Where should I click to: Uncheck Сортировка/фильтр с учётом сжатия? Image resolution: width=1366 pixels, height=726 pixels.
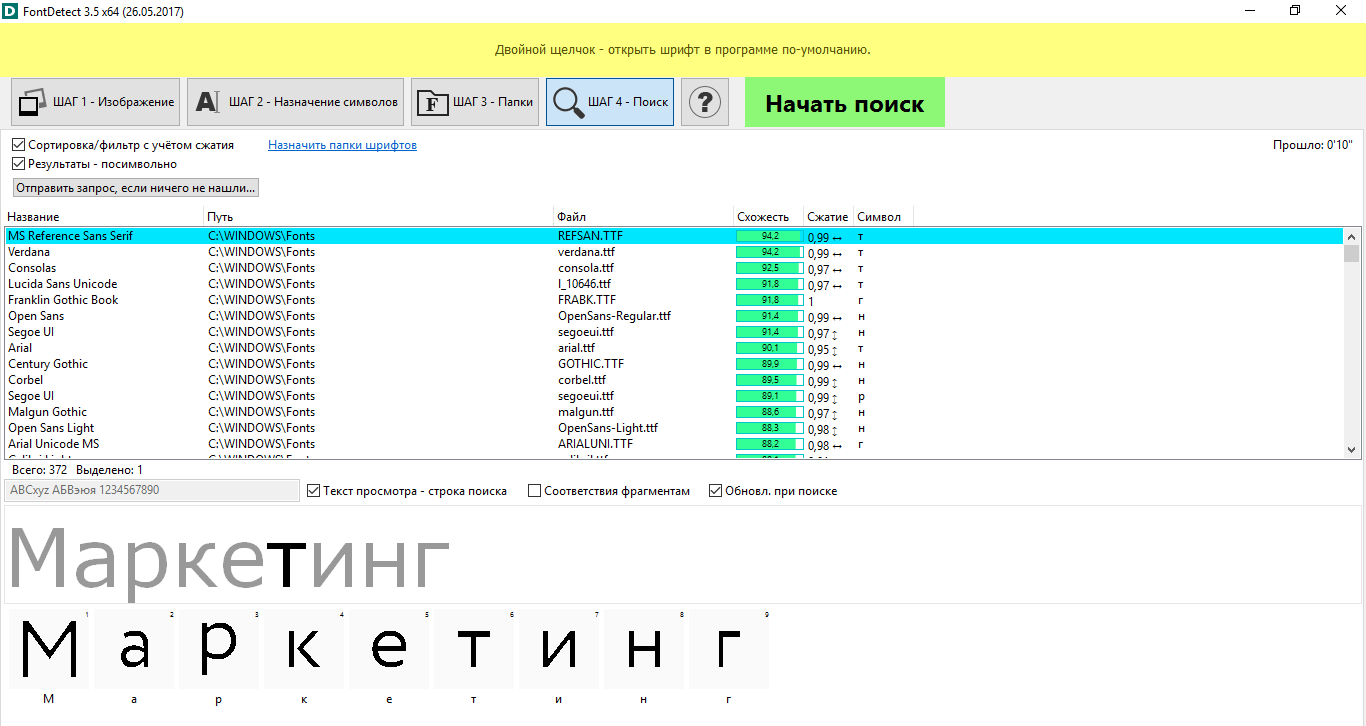point(18,144)
